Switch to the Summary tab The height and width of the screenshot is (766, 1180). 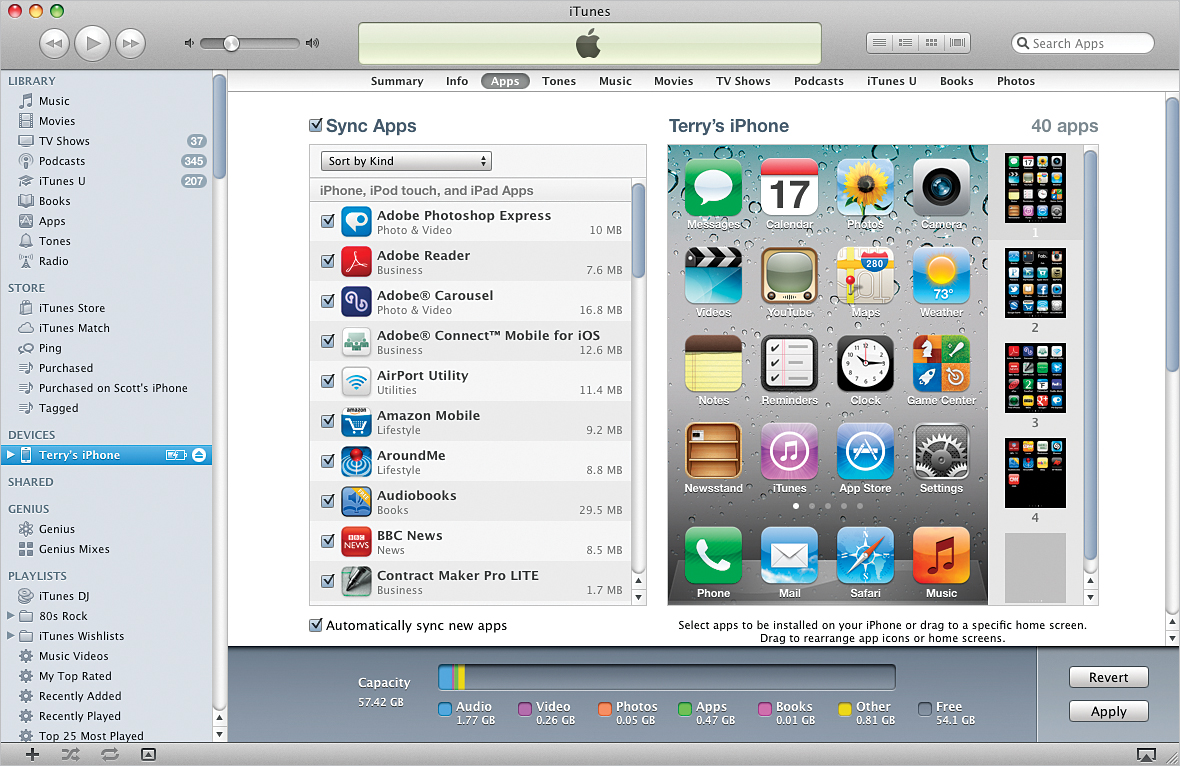point(397,81)
